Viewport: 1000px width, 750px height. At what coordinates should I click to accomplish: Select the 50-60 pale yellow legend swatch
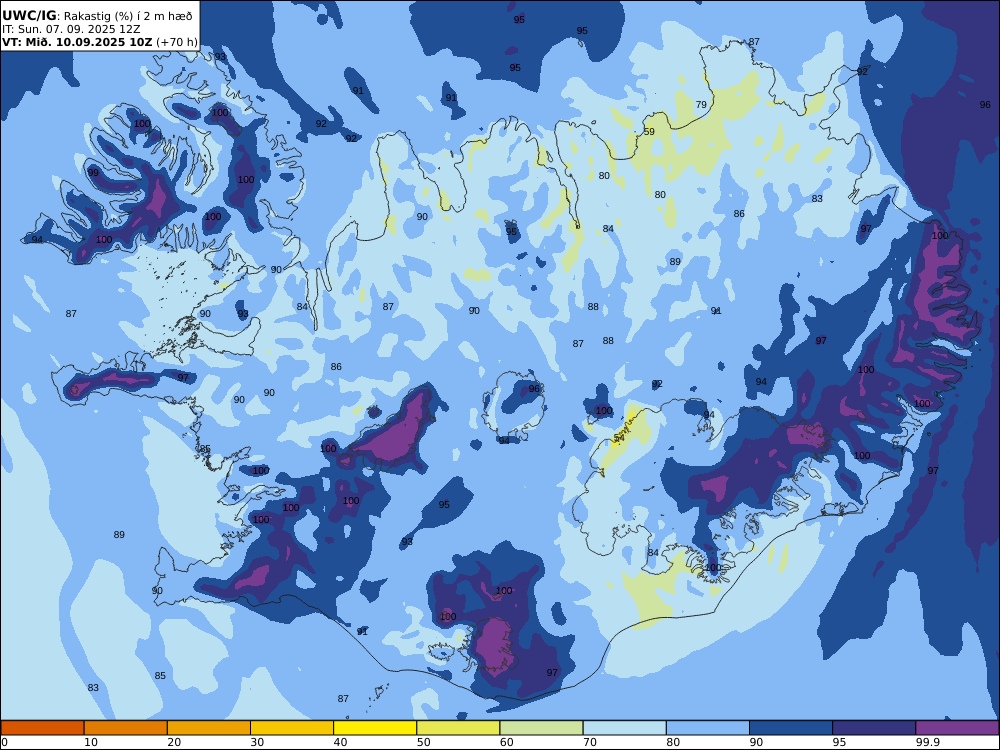click(x=458, y=728)
